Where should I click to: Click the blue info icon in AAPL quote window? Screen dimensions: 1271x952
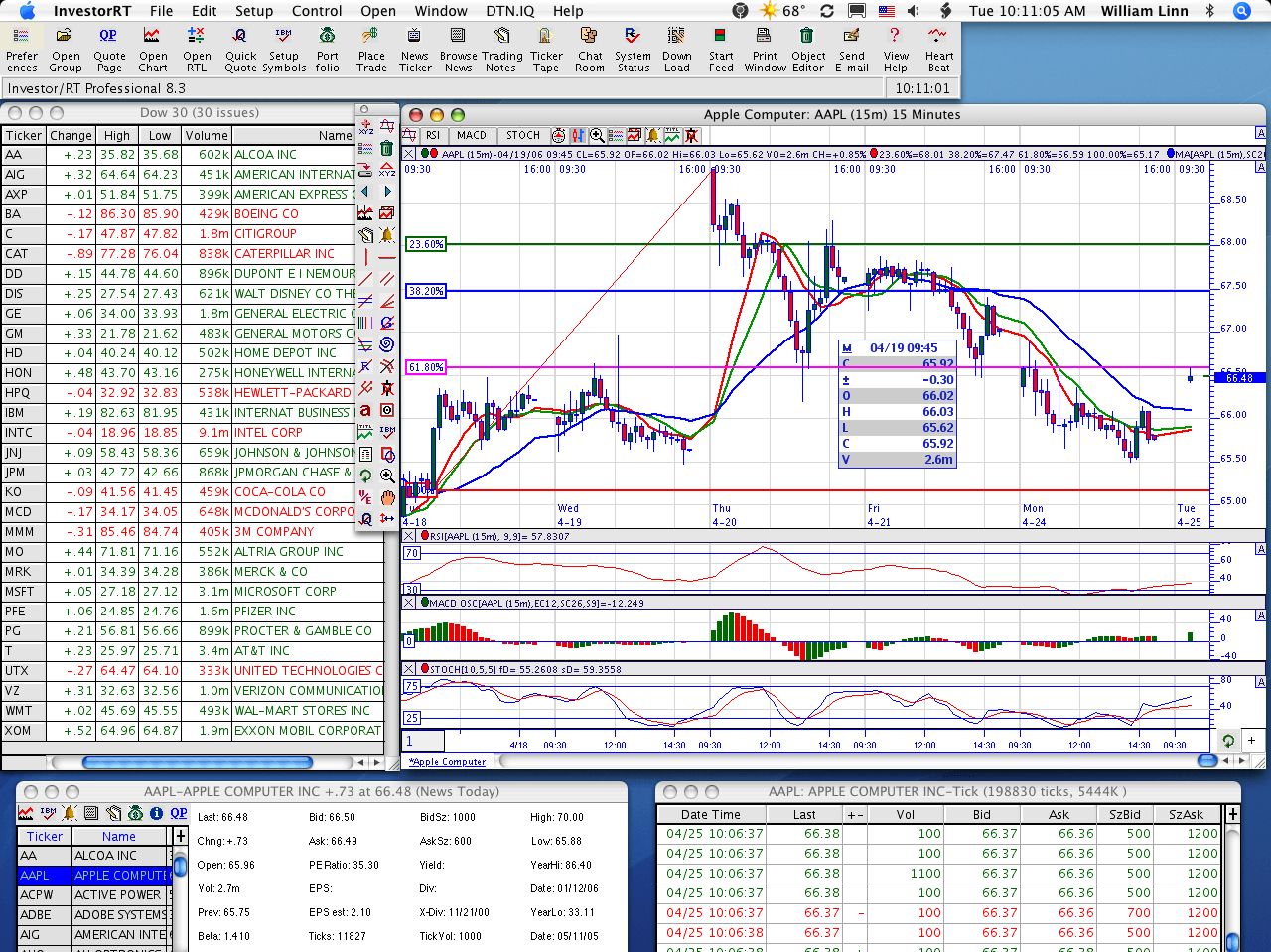[157, 813]
